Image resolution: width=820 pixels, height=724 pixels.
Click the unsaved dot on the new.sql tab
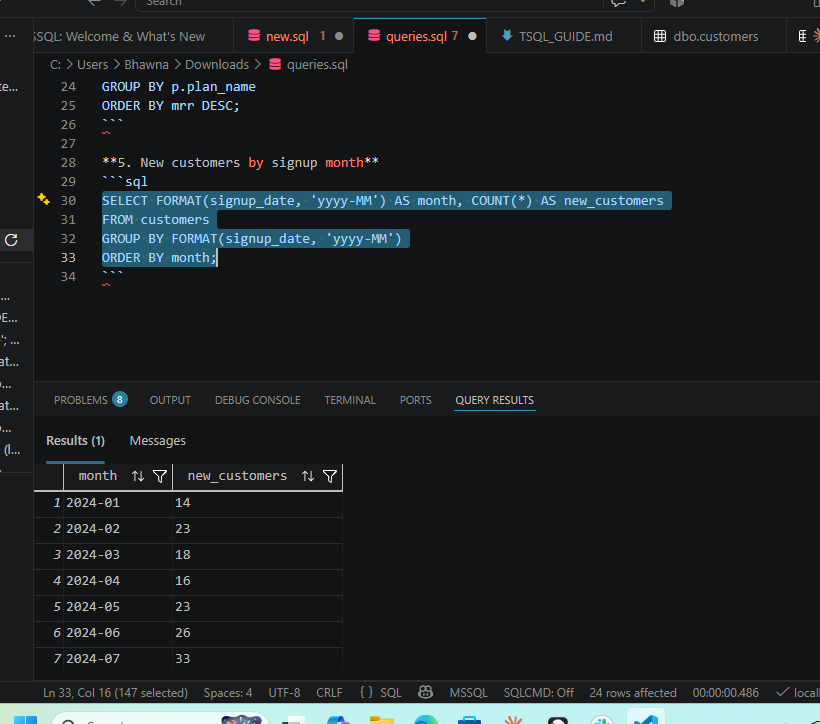[x=339, y=36]
